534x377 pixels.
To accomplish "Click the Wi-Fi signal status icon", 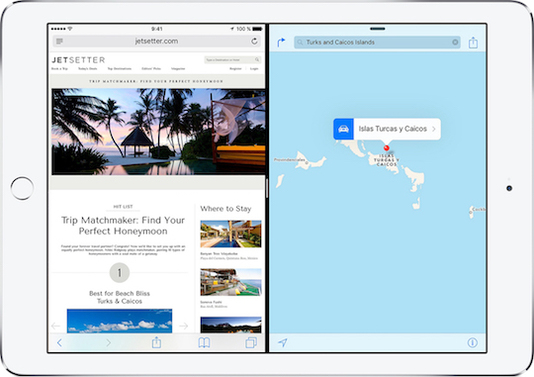I will 70,29.
